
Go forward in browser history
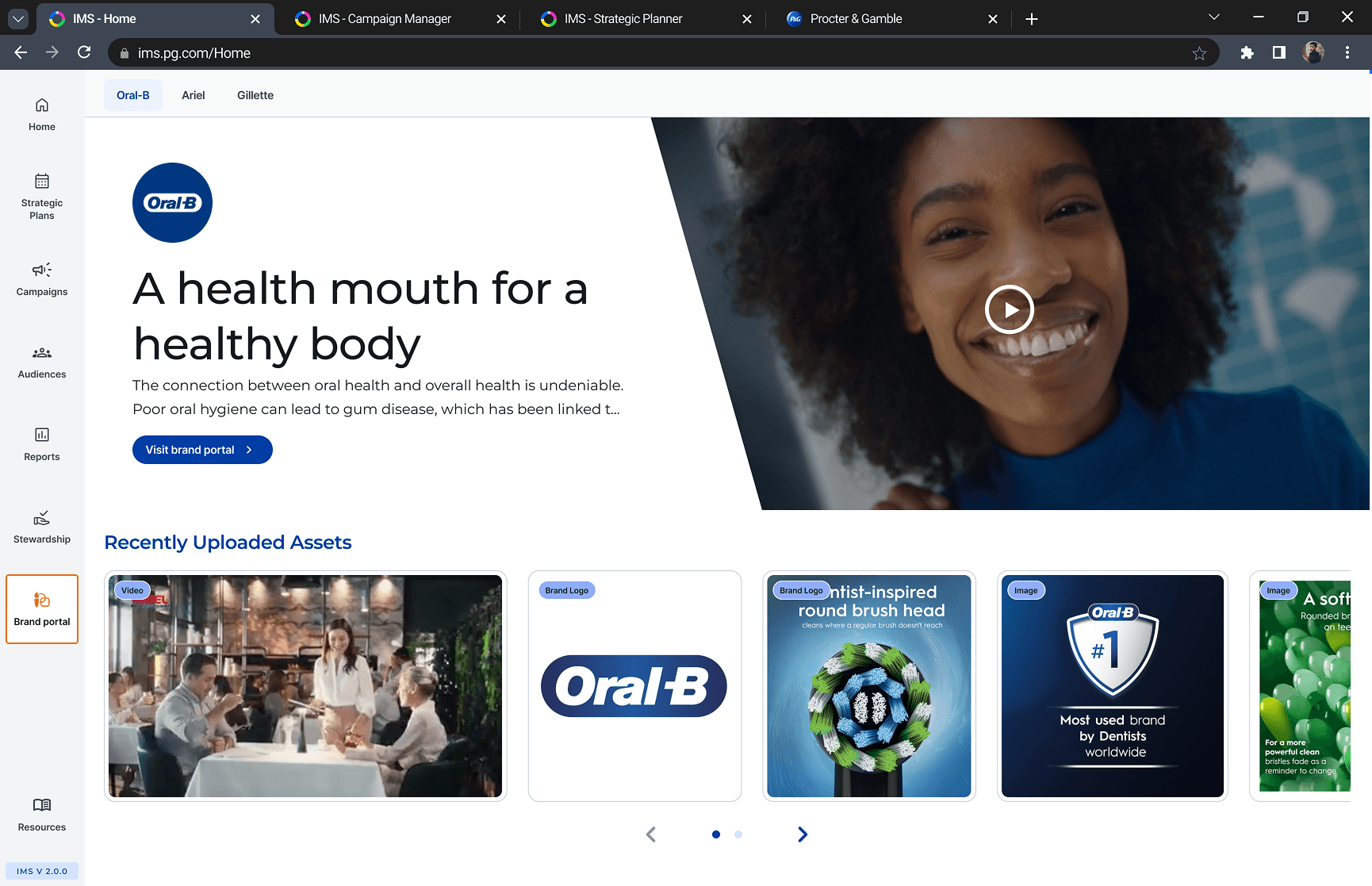click(x=52, y=52)
